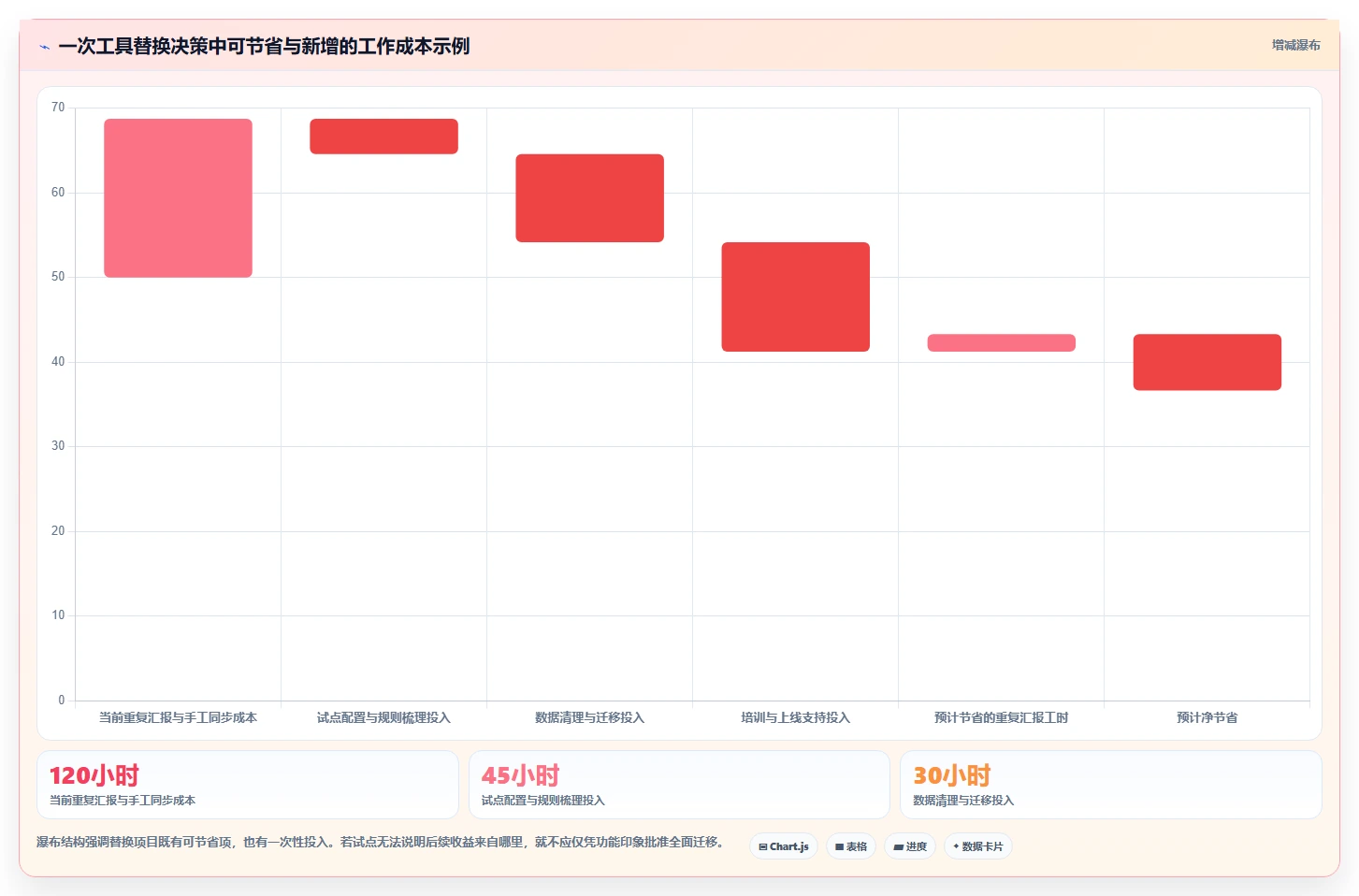Select the 预计节省的重复汇报工时 thin bar
This screenshot has height=896, width=1359.
coord(1001,343)
